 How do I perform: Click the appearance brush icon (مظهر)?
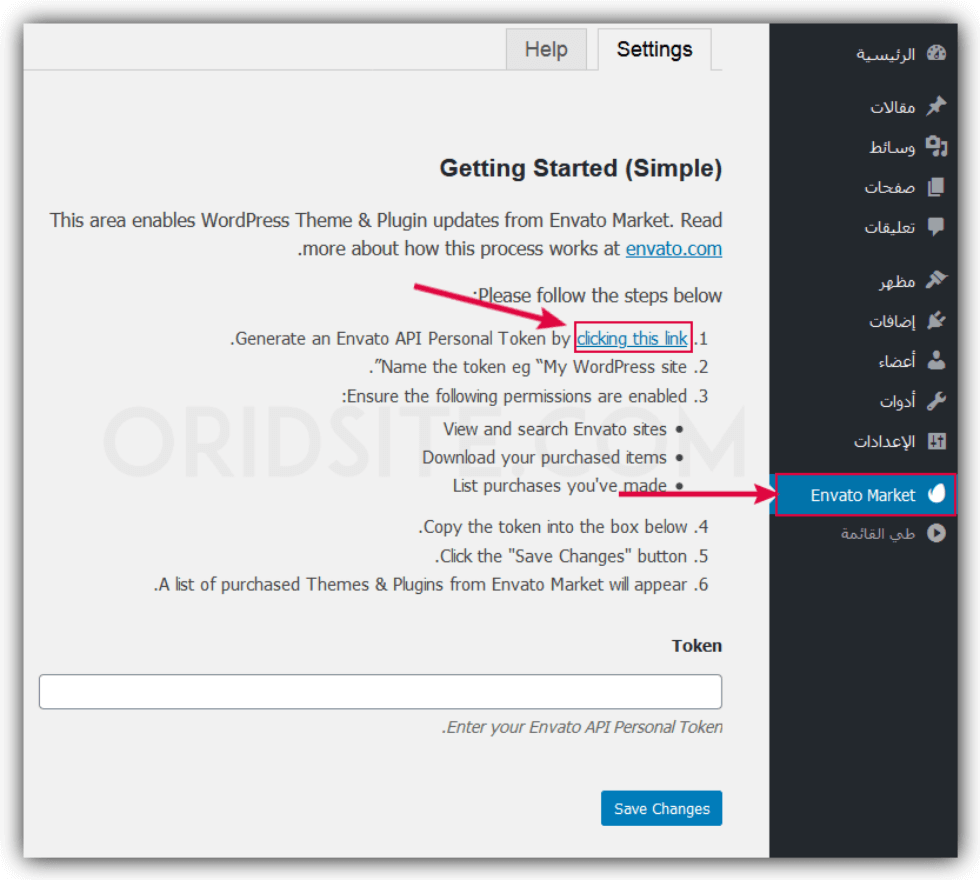(x=936, y=280)
